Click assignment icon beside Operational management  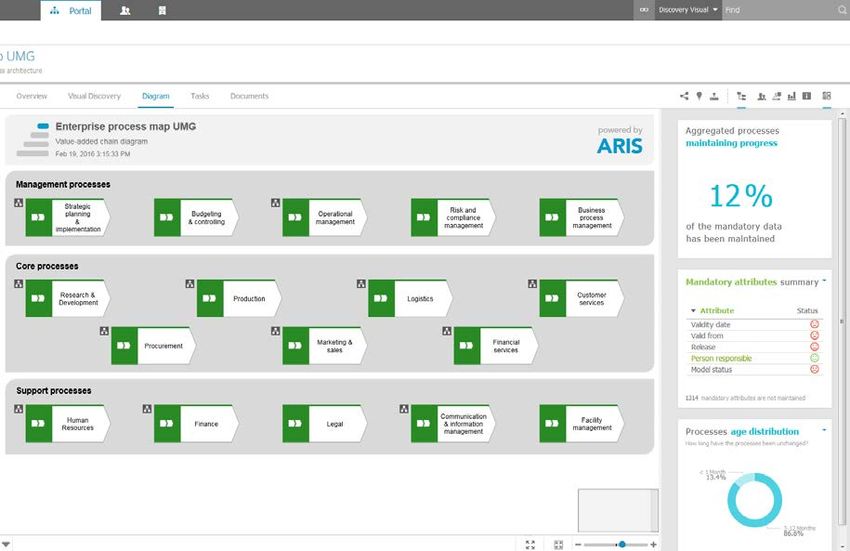[275, 203]
